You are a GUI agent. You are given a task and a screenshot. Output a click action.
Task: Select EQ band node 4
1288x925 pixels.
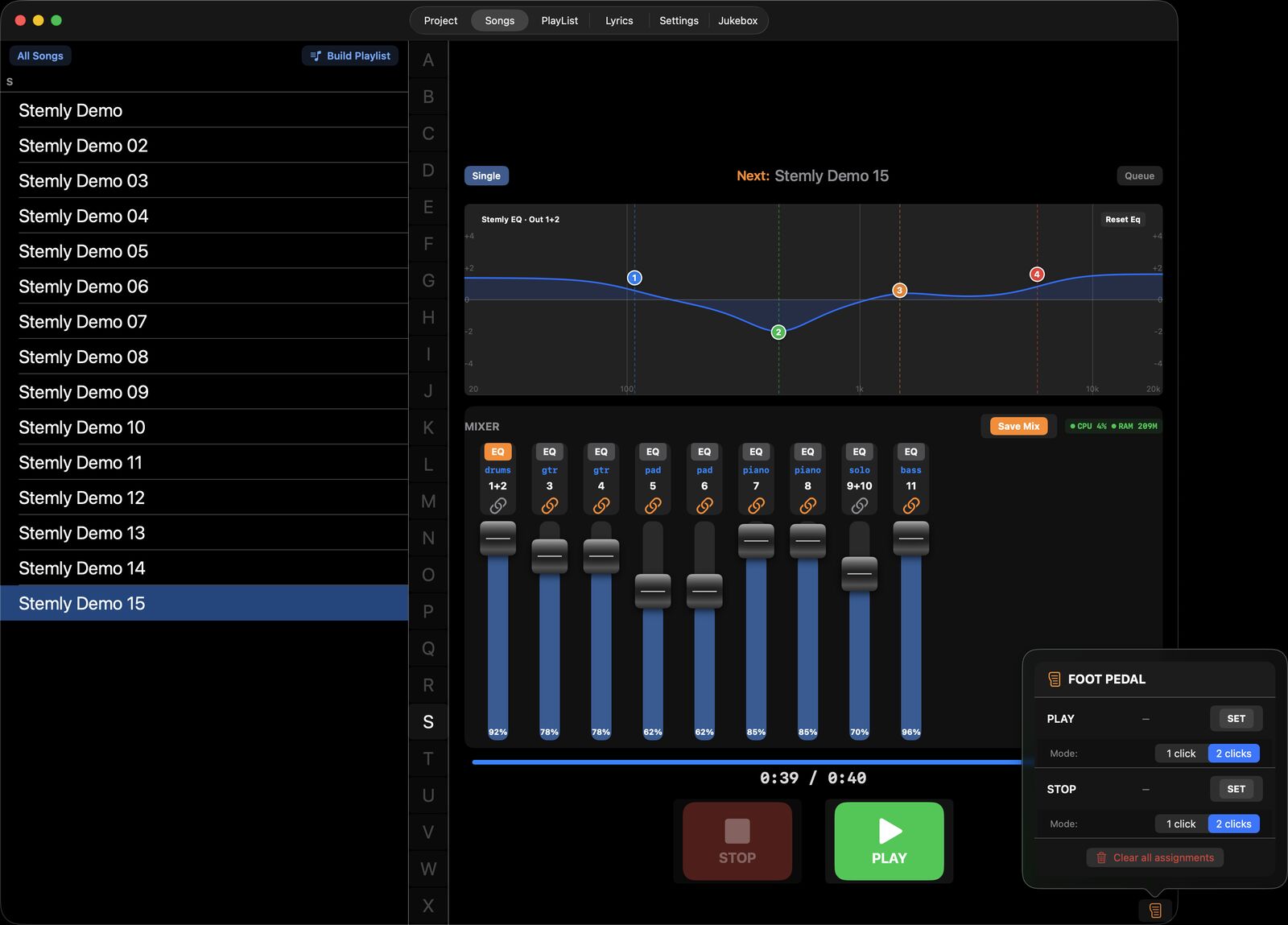coord(1037,275)
